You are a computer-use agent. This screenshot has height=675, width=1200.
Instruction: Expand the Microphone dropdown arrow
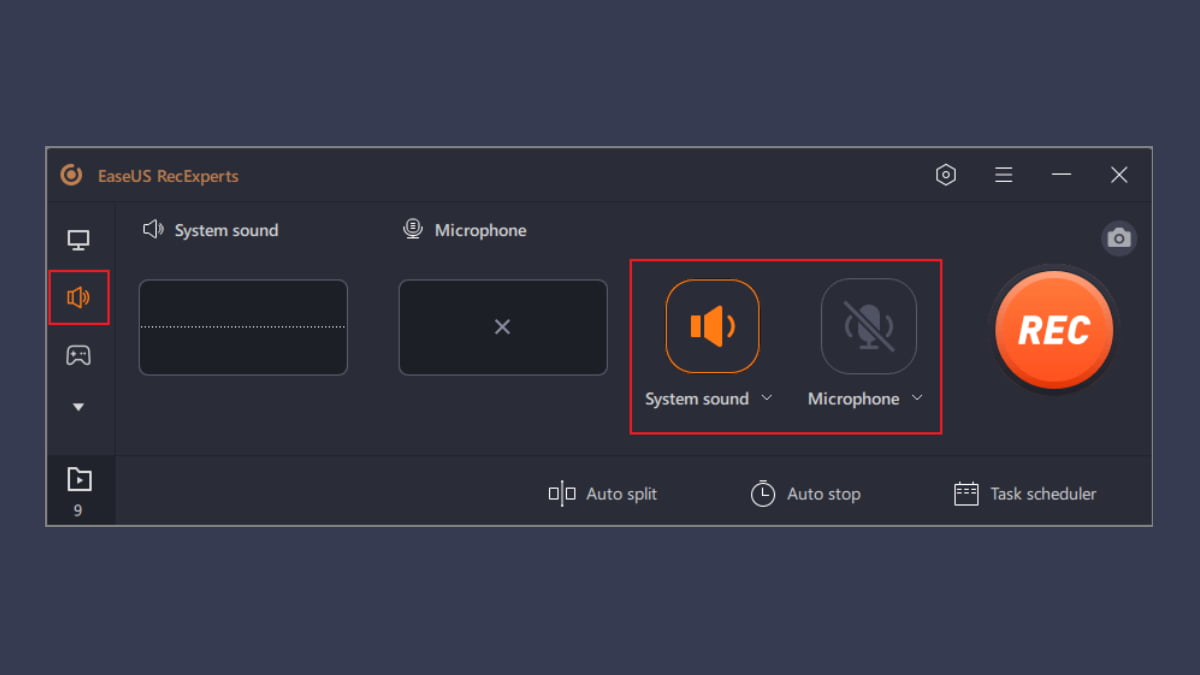point(917,398)
